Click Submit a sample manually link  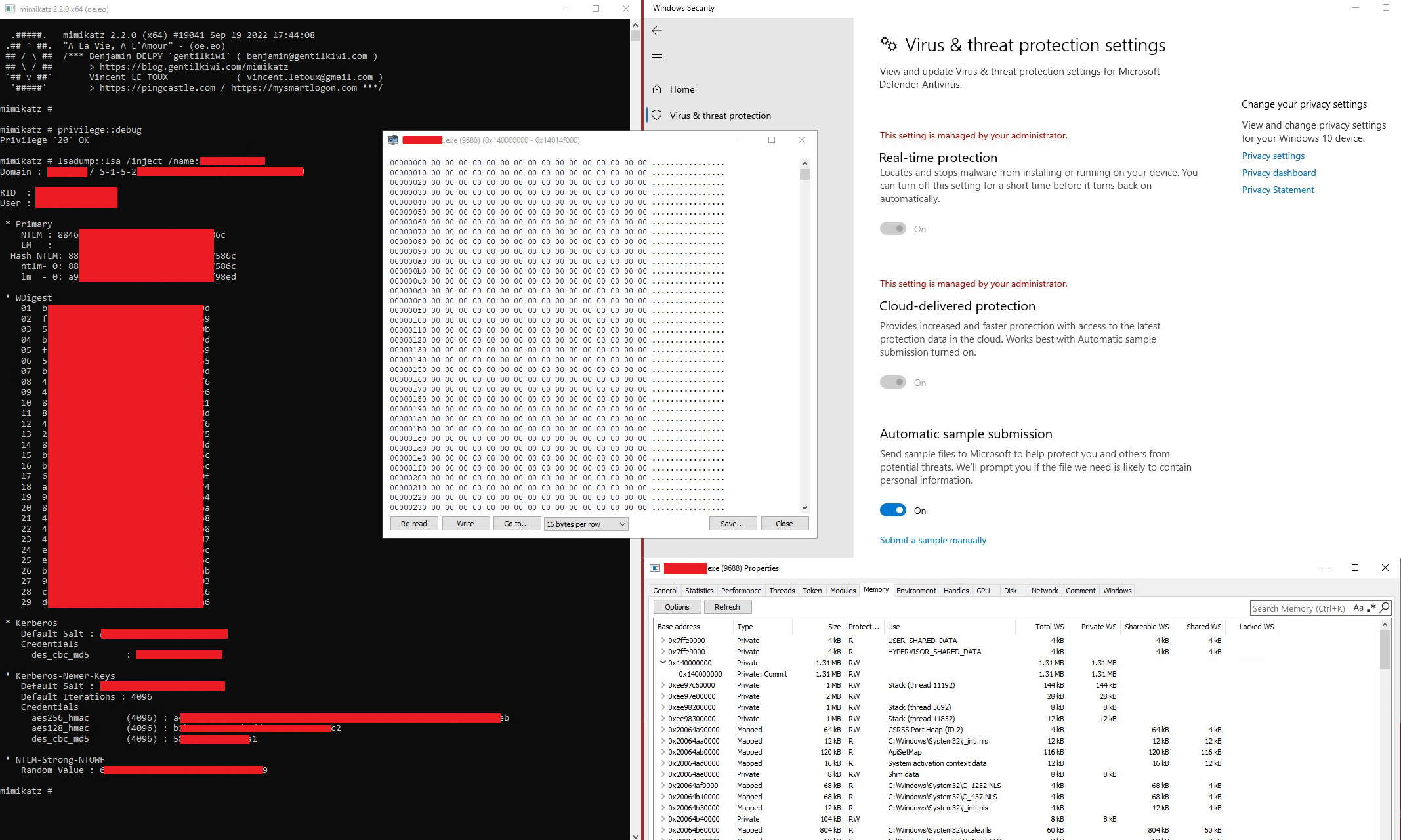tap(932, 540)
